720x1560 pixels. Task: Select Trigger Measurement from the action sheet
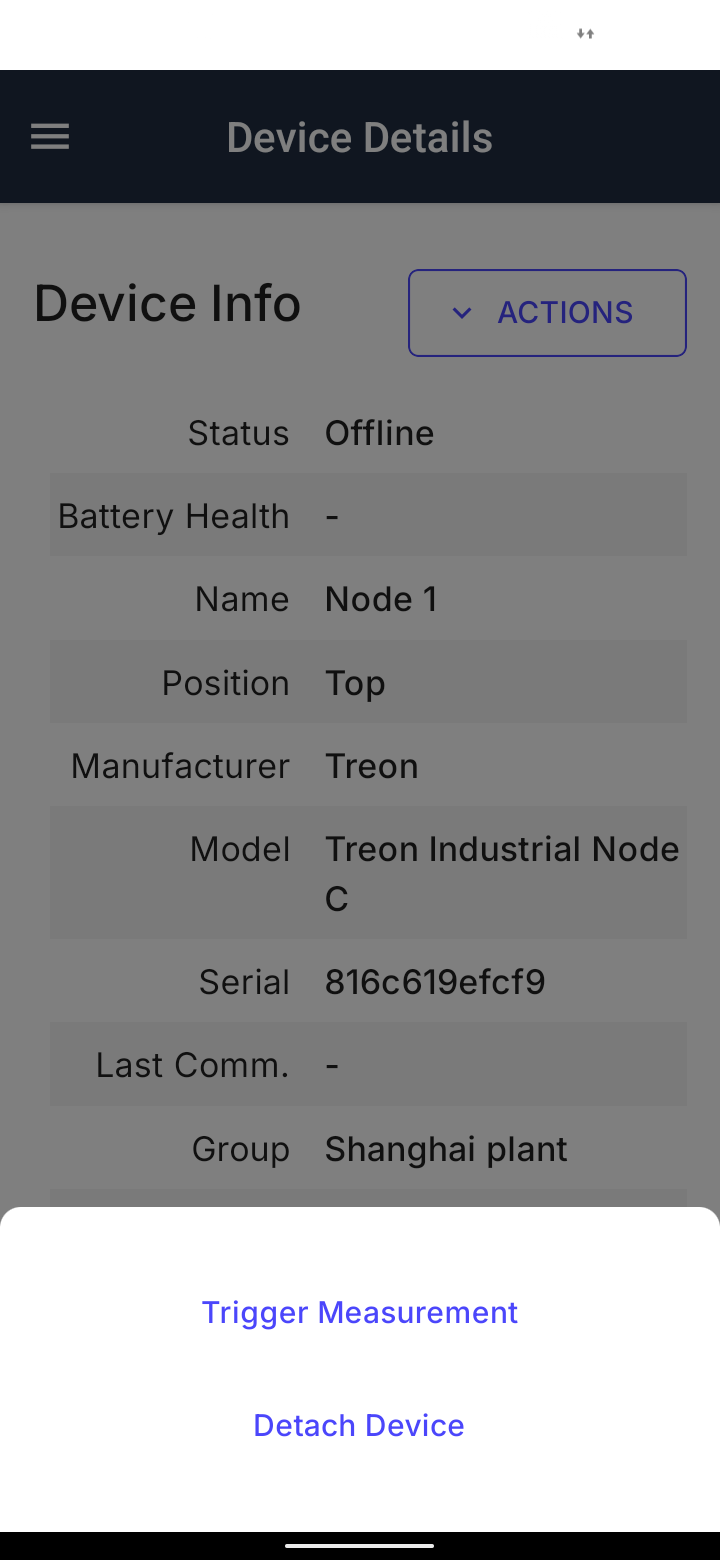coord(360,1312)
